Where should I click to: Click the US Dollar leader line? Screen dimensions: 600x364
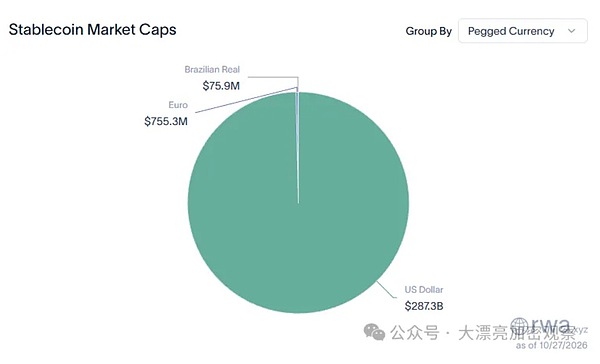386,290
